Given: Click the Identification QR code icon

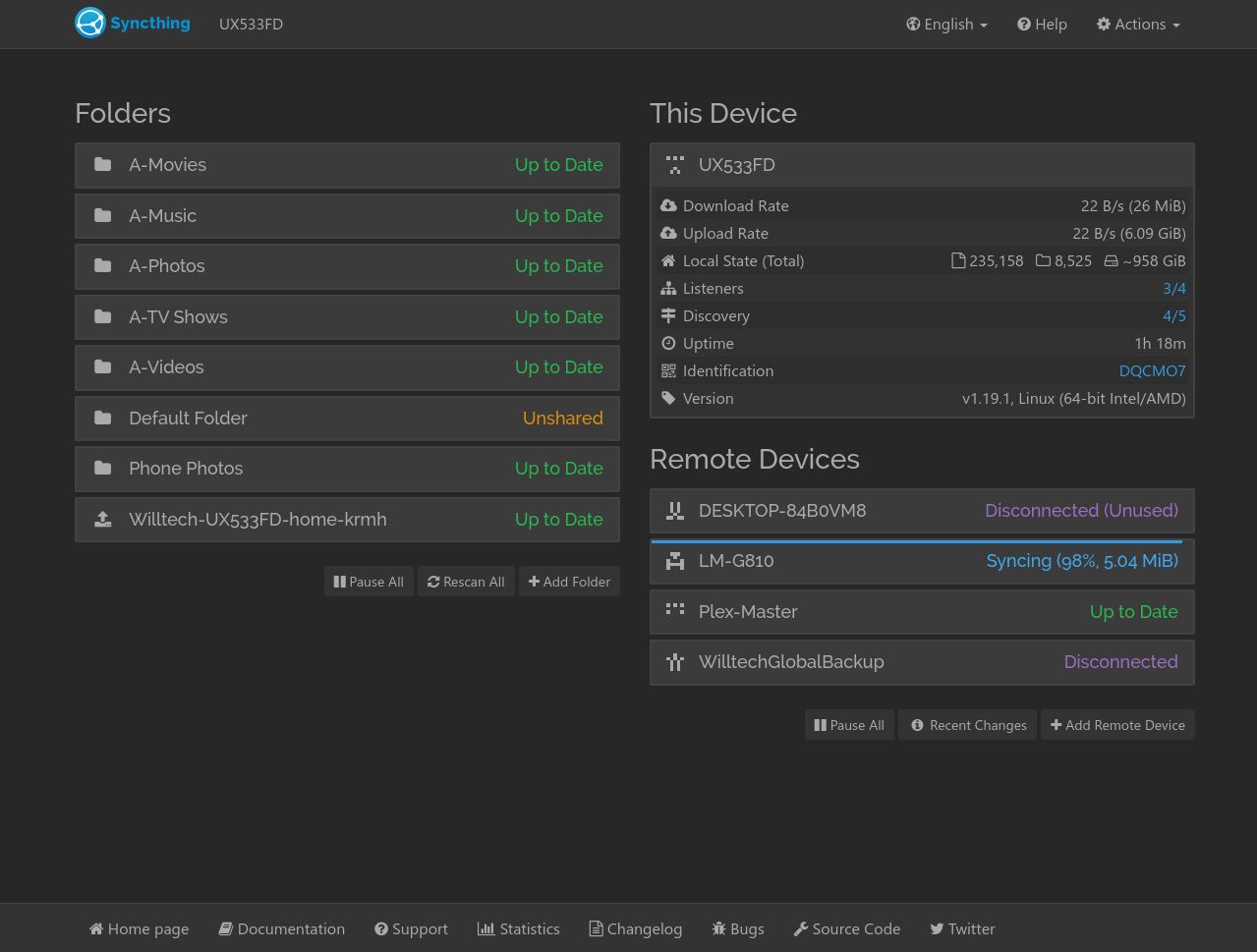Looking at the screenshot, I should point(669,370).
